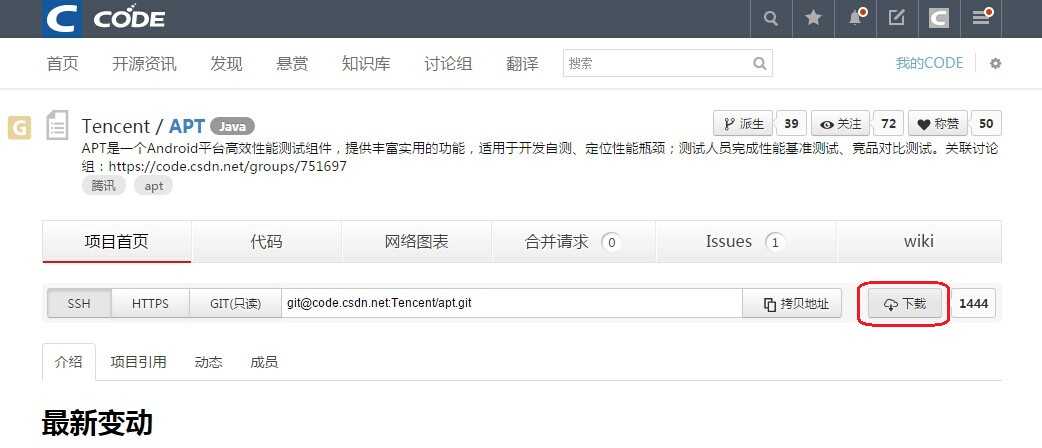Image resolution: width=1042 pixels, height=448 pixels.
Task: Switch to 介绍 sub-tab
Action: (x=69, y=362)
